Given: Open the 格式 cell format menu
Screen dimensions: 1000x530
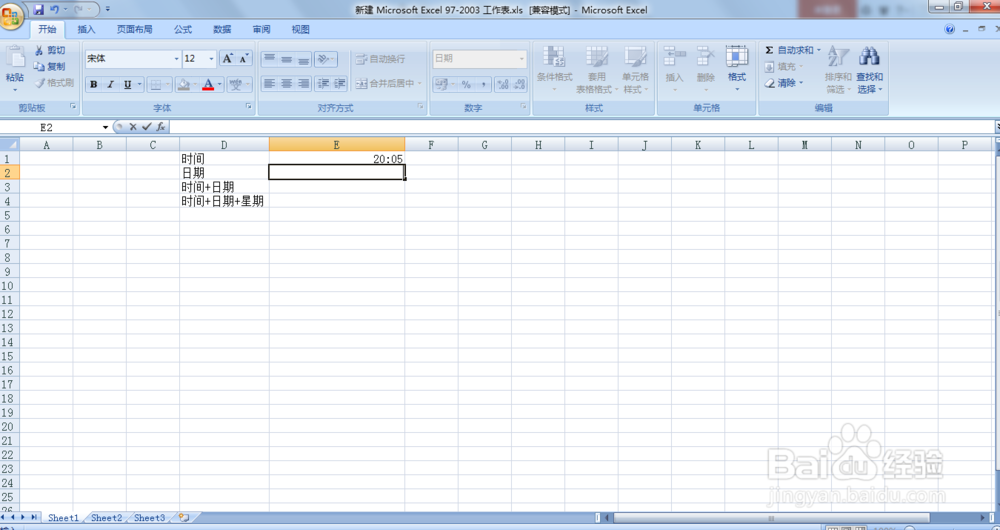Looking at the screenshot, I should click(737, 70).
